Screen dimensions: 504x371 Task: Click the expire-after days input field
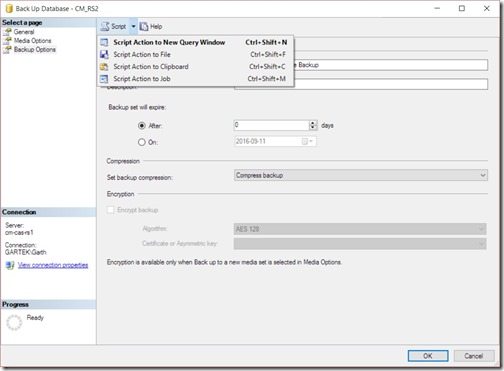coord(272,125)
